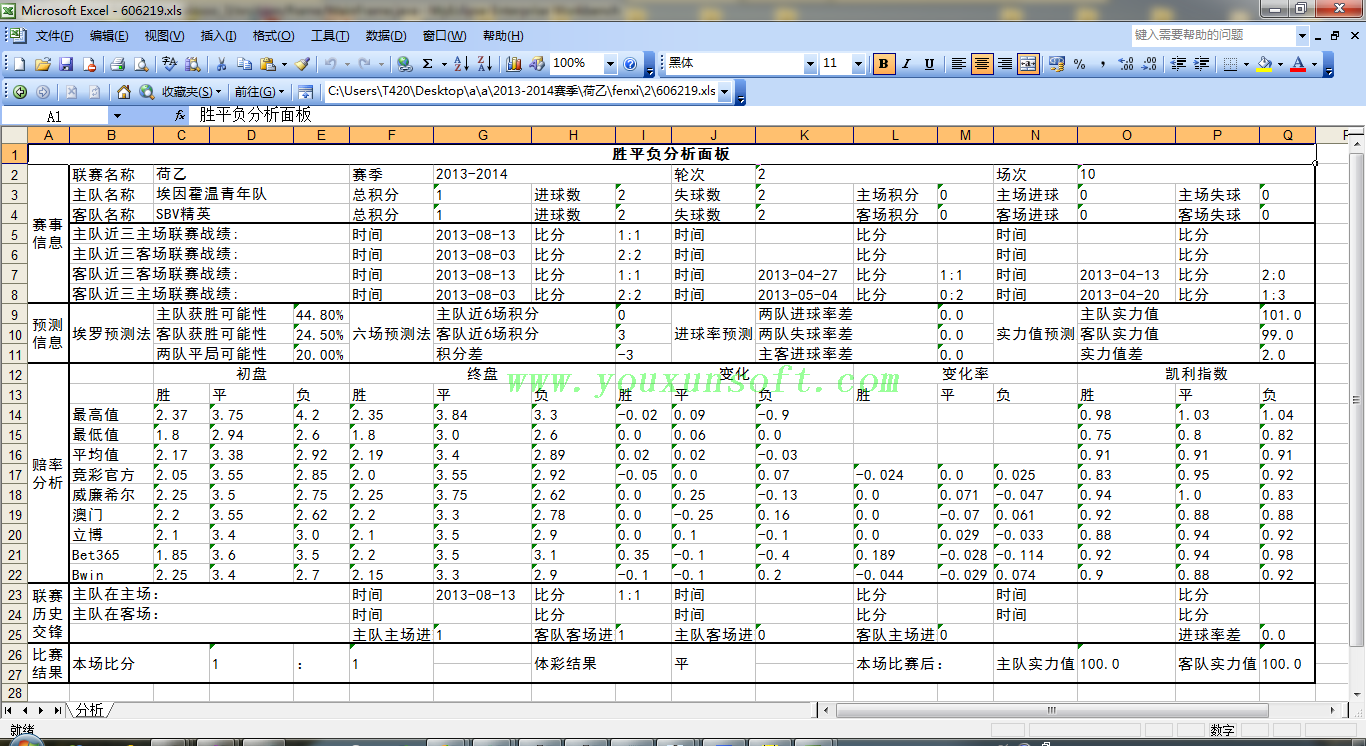Sort descending Z to A
Viewport: 1366px width, 746px height.
(485, 64)
